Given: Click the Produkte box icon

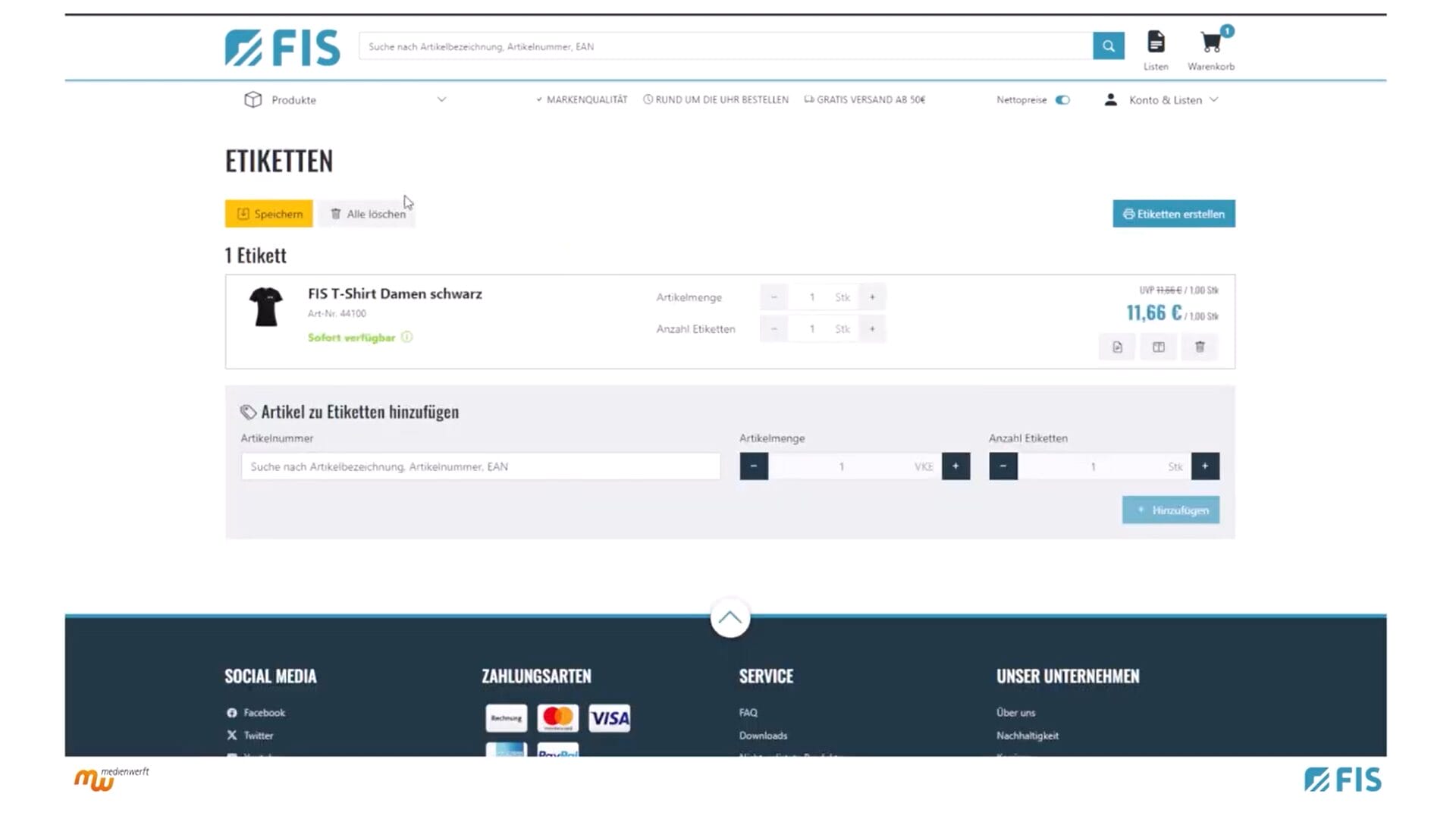Looking at the screenshot, I should tap(253, 99).
